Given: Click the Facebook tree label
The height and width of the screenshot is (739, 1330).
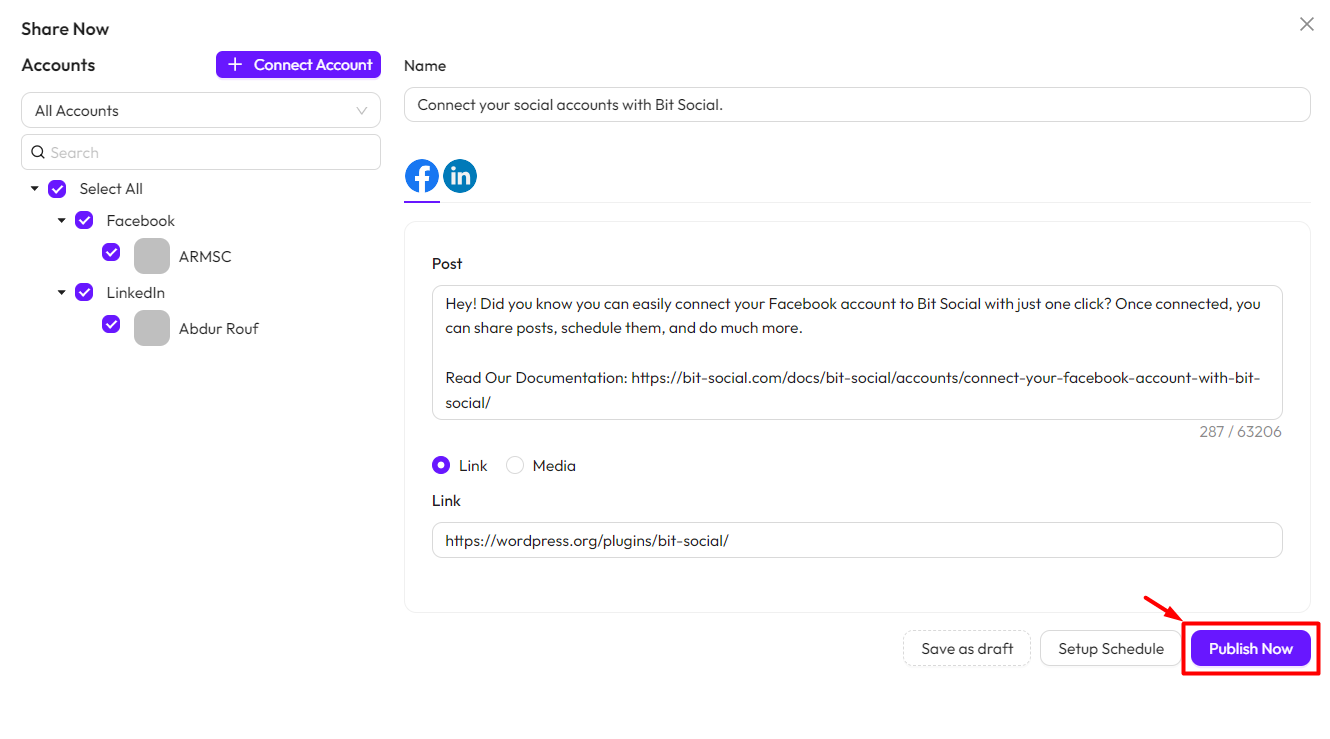Looking at the screenshot, I should coord(141,221).
